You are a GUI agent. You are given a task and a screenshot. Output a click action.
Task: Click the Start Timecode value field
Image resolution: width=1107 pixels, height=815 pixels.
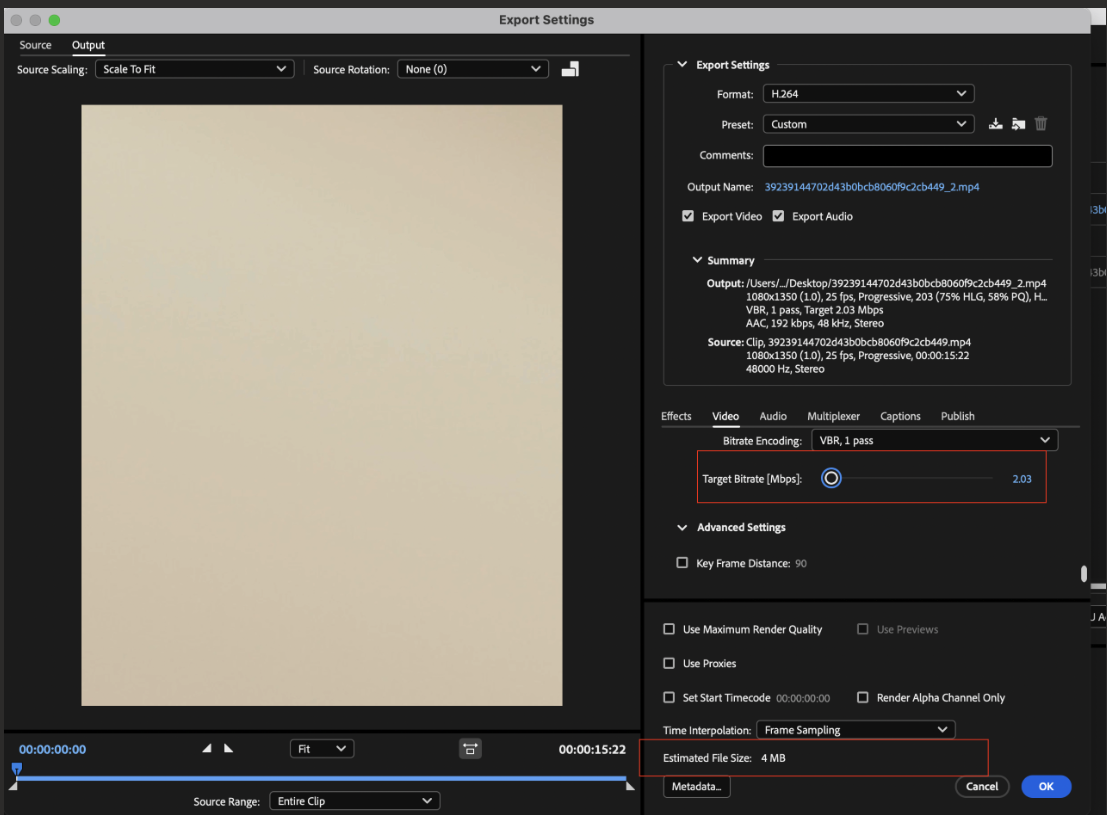803,698
